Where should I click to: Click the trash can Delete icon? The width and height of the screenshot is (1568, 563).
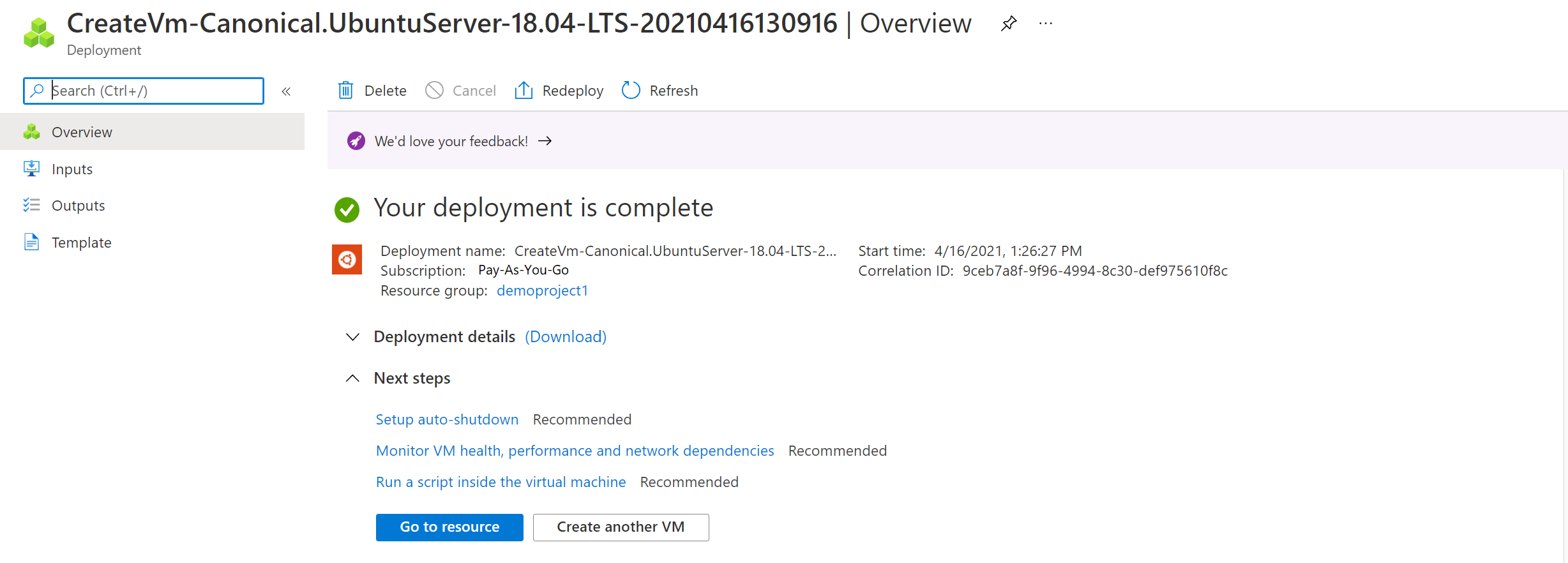click(345, 90)
